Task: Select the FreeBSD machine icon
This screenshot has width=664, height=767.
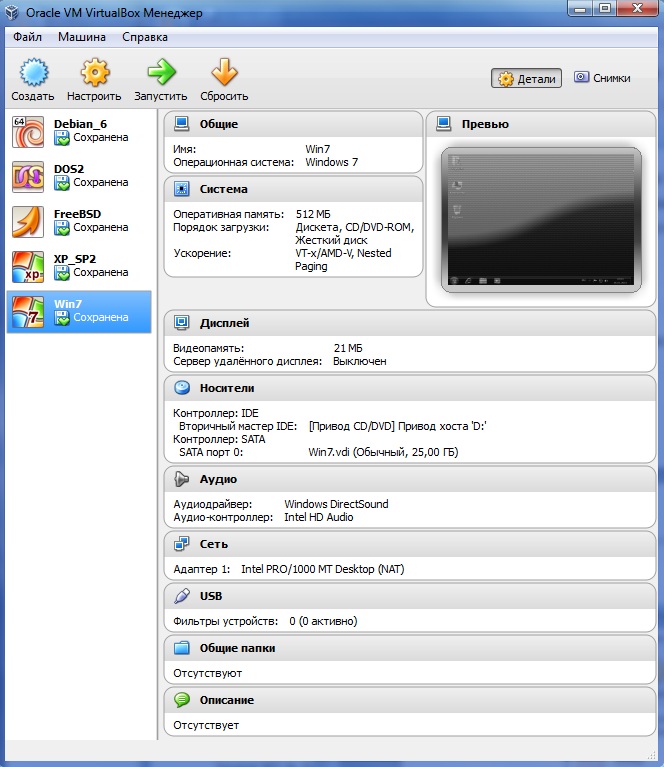Action: (28, 222)
